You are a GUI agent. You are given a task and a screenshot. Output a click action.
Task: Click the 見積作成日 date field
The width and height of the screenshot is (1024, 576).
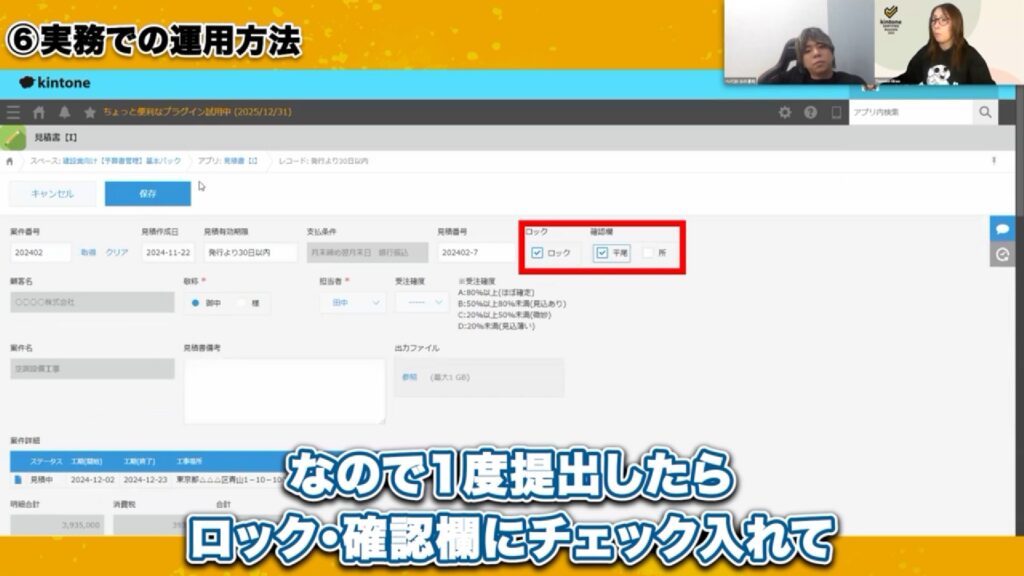[168, 253]
